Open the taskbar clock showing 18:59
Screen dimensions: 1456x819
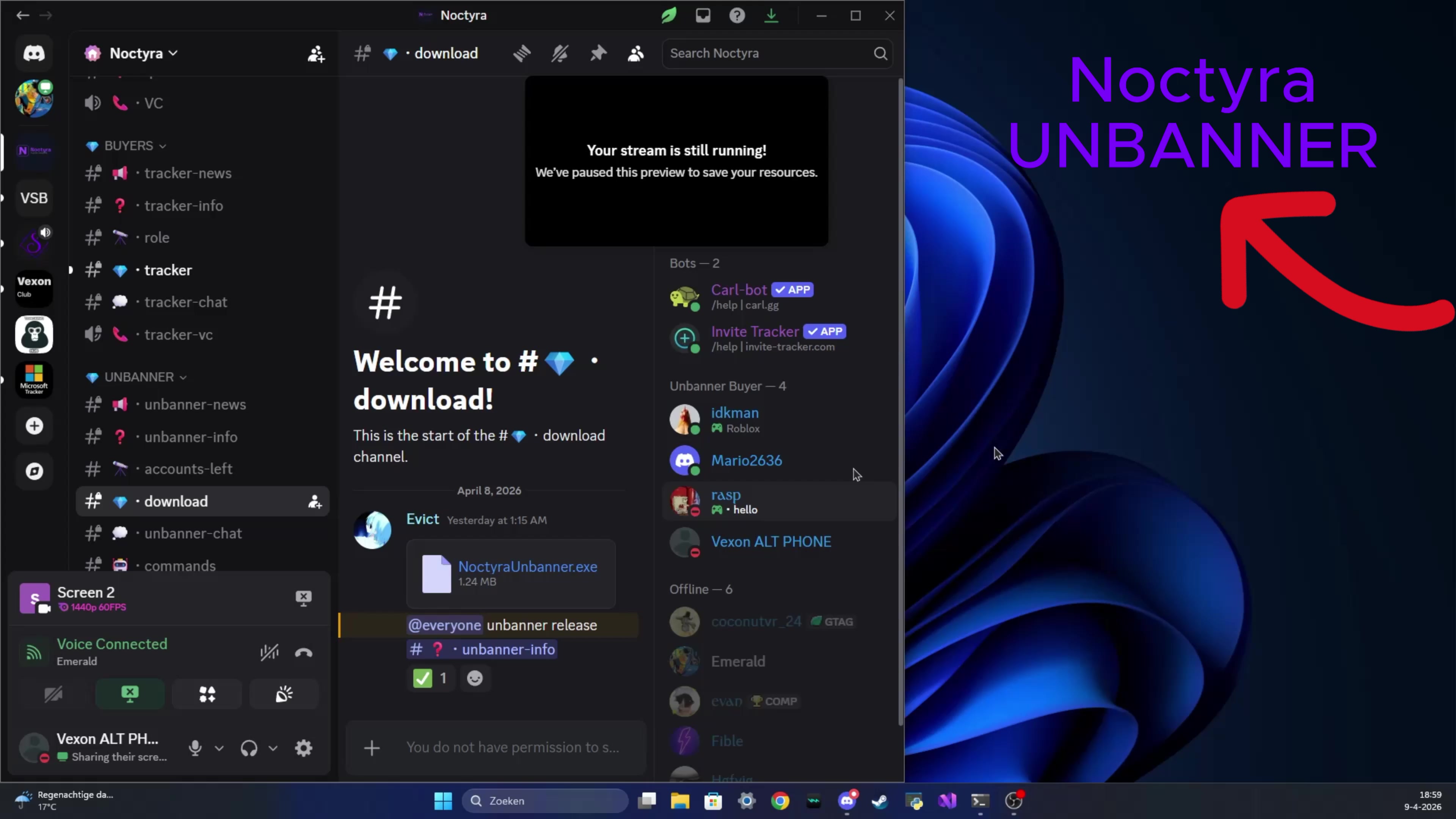[x=1423, y=801]
